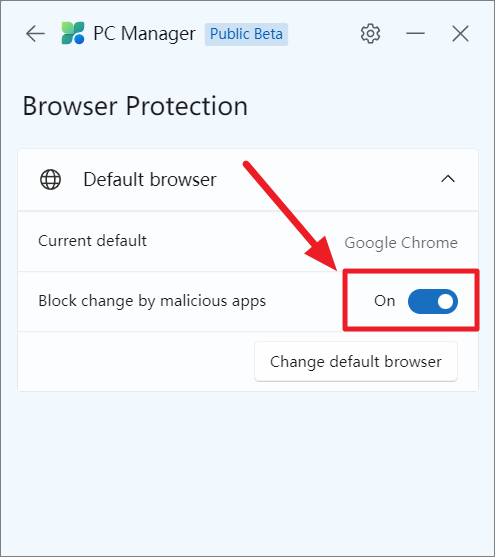Click the Default browser section title
The height and width of the screenshot is (557, 495).
pyautogui.click(x=150, y=179)
